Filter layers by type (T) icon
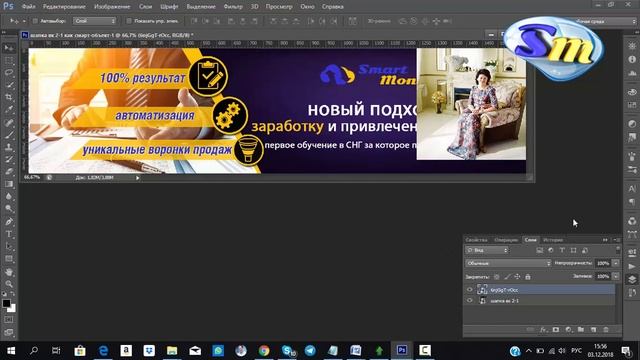 coord(562,250)
